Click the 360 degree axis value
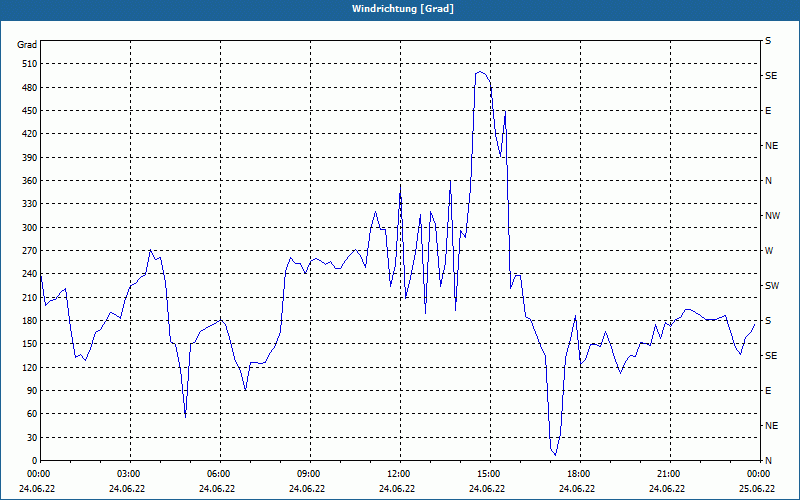This screenshot has width=800, height=500. click(x=31, y=181)
